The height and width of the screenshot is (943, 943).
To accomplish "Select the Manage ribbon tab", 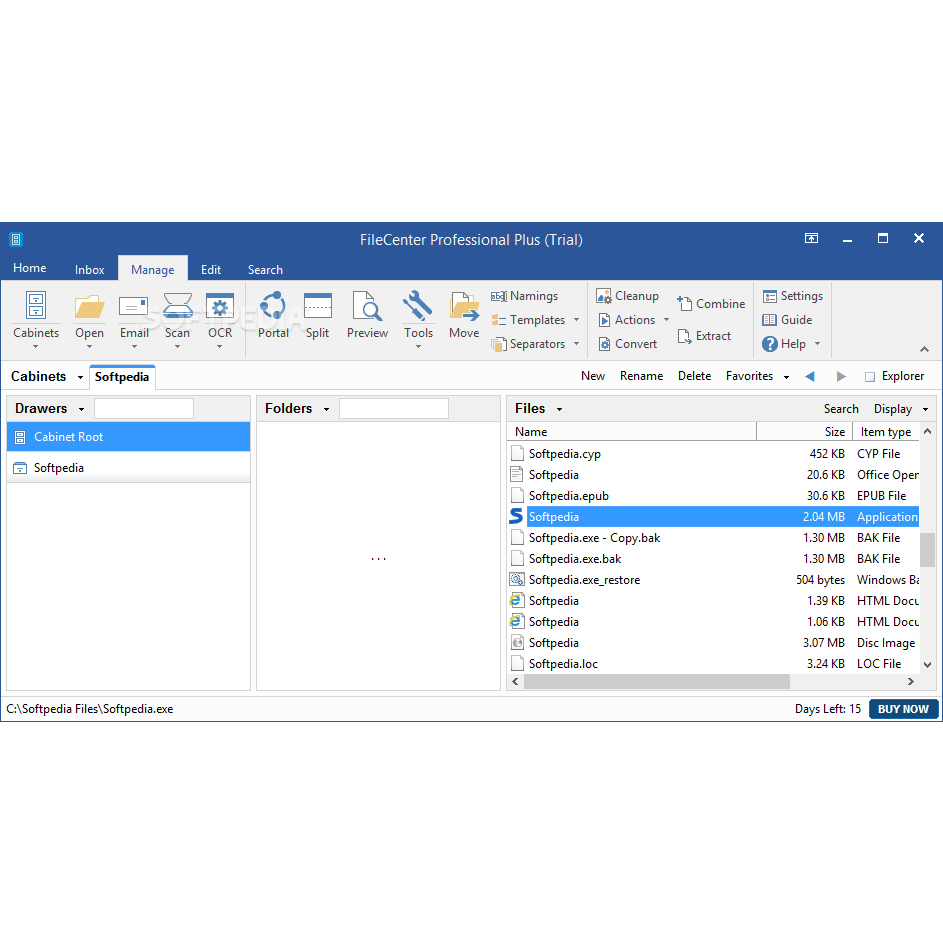I will (x=153, y=269).
